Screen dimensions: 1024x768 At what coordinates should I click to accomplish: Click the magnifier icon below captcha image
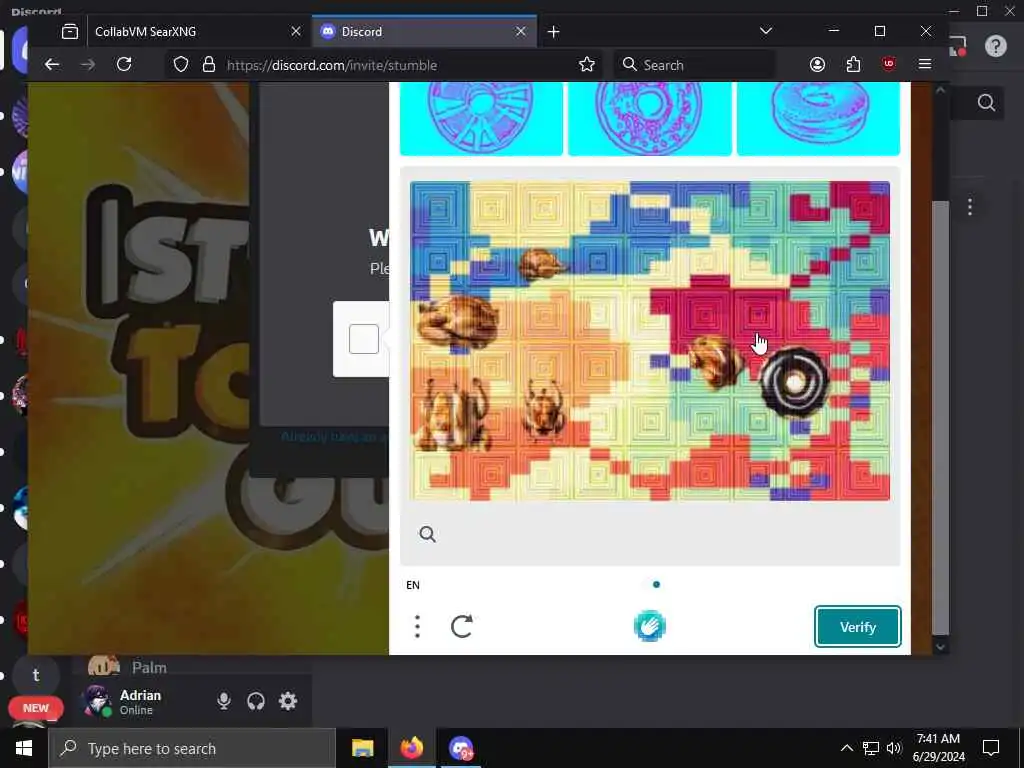coord(427,534)
